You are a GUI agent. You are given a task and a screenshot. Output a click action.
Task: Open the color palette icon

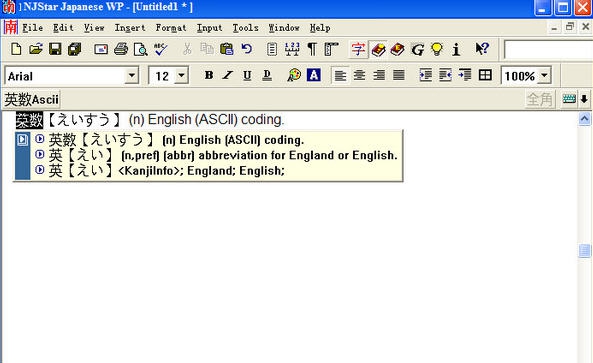294,76
